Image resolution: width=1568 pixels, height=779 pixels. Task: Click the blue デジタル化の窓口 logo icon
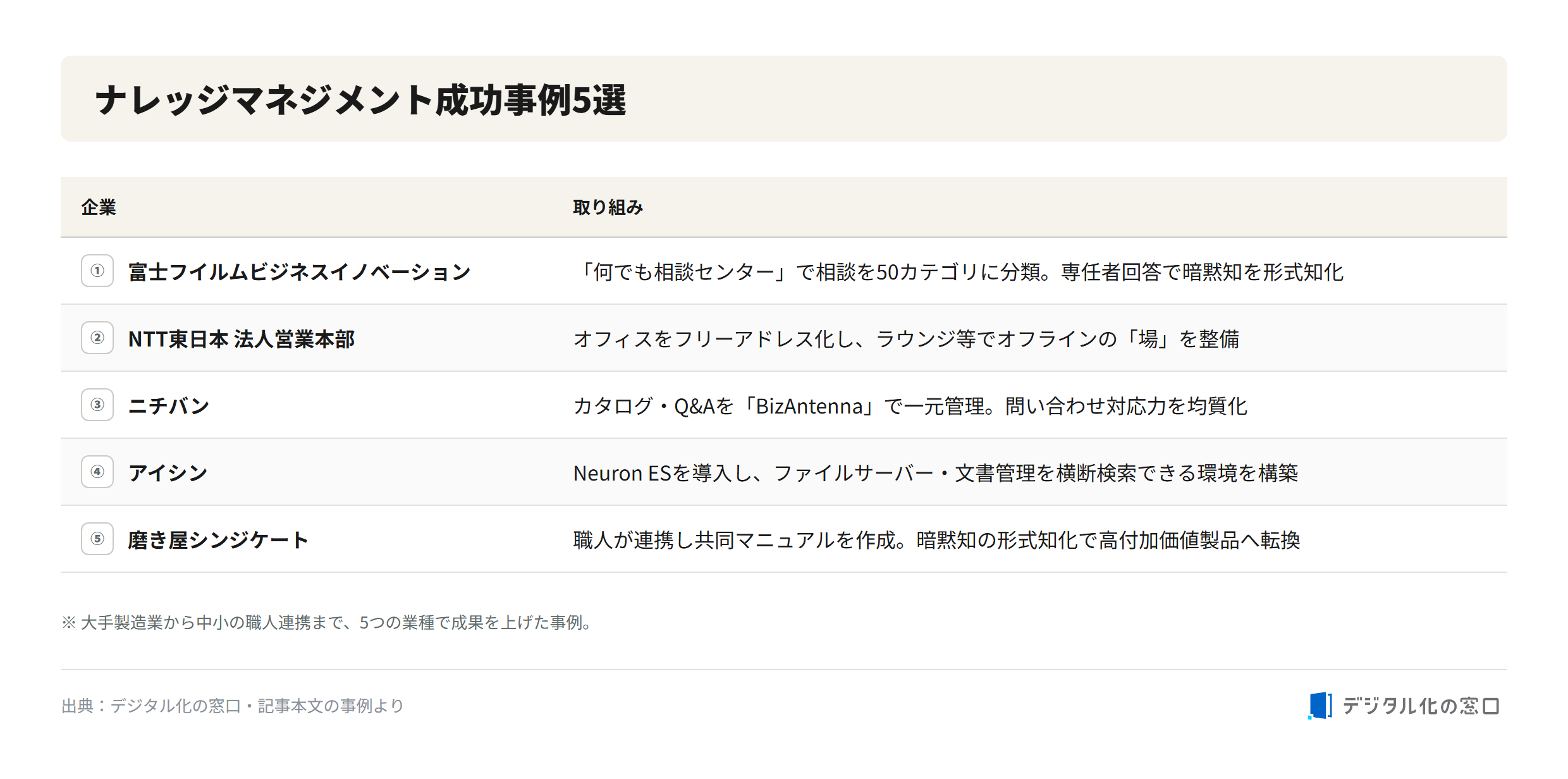click(x=1320, y=705)
